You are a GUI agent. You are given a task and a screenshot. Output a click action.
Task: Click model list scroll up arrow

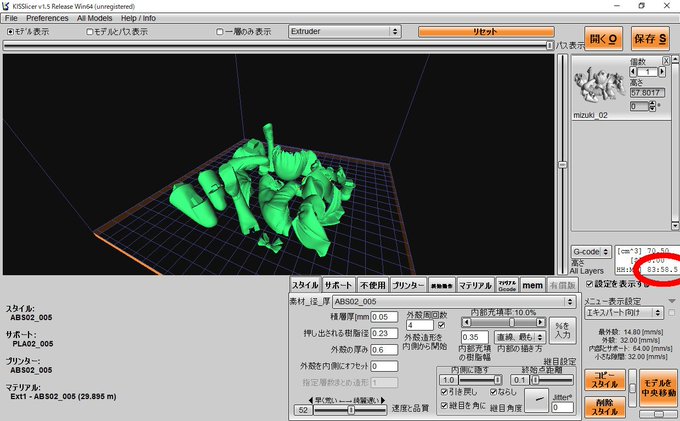675,60
